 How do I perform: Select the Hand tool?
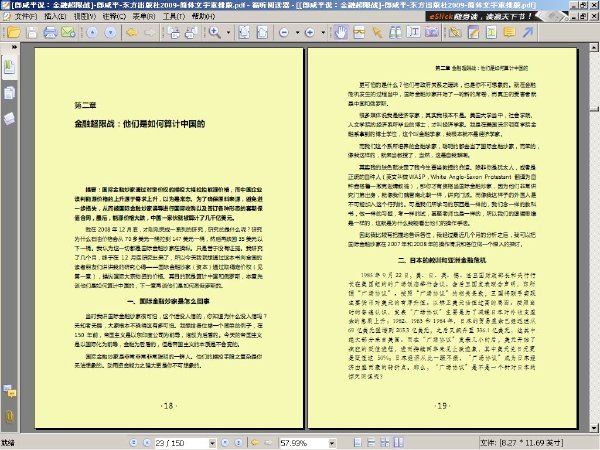point(341,33)
